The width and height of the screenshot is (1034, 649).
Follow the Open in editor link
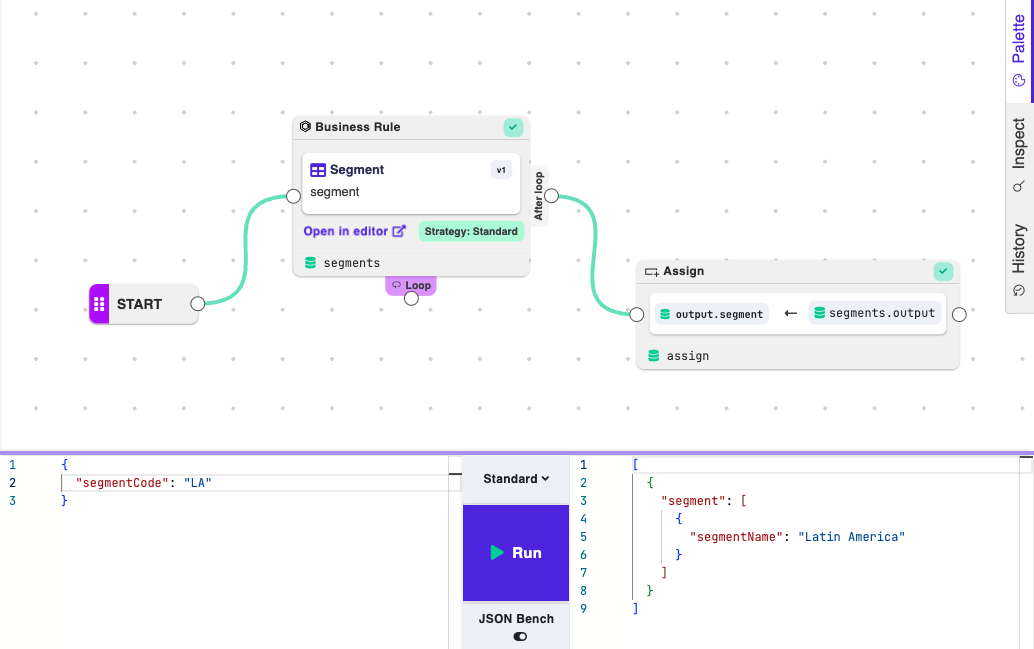click(x=354, y=231)
